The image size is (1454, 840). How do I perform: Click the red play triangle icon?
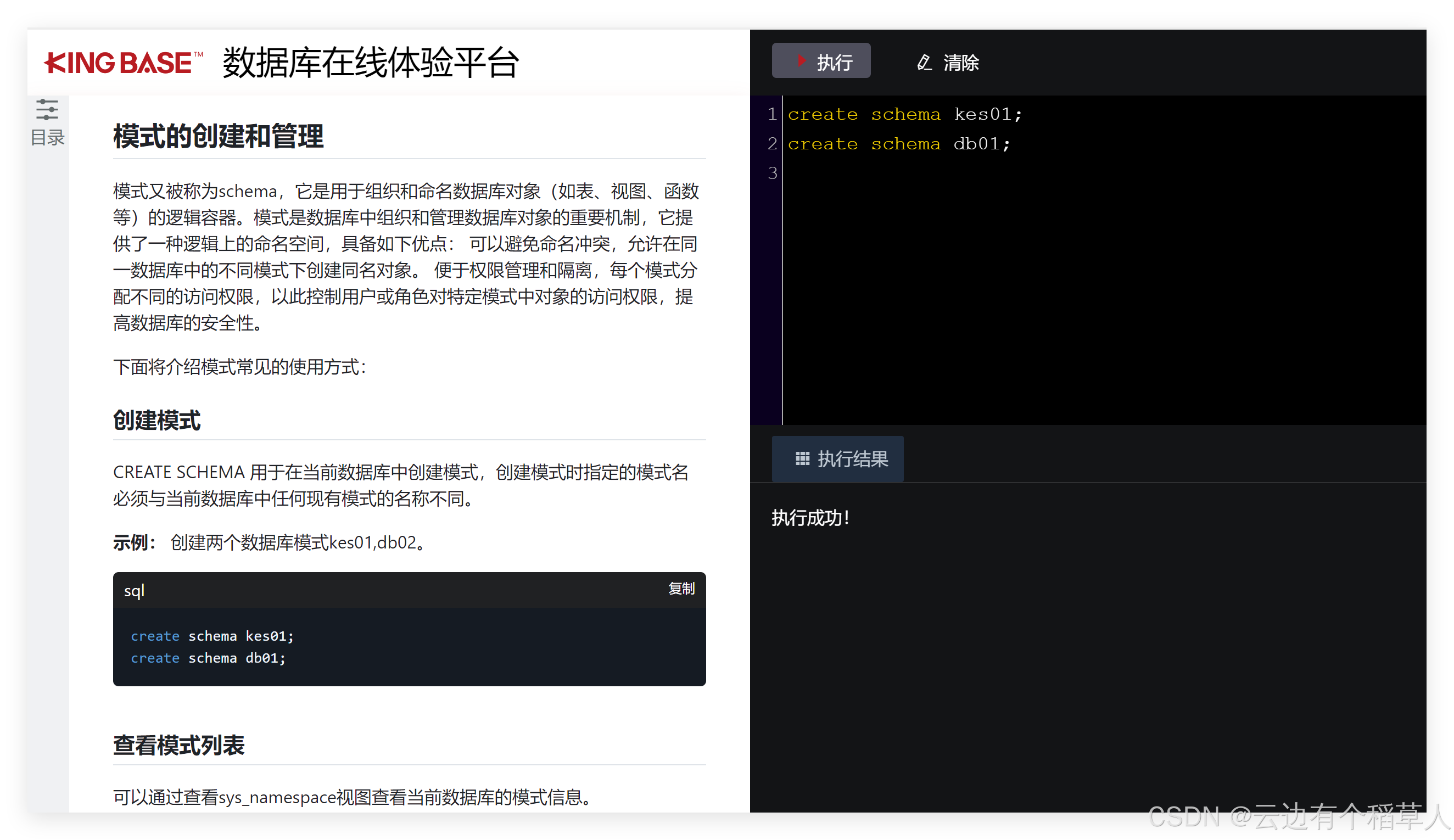[x=802, y=60]
